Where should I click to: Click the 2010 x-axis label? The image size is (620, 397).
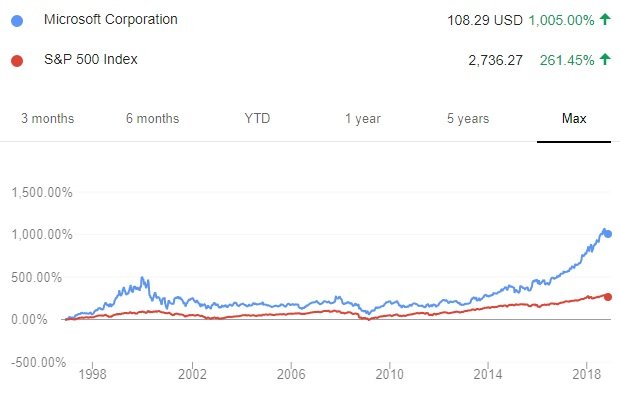click(x=389, y=374)
